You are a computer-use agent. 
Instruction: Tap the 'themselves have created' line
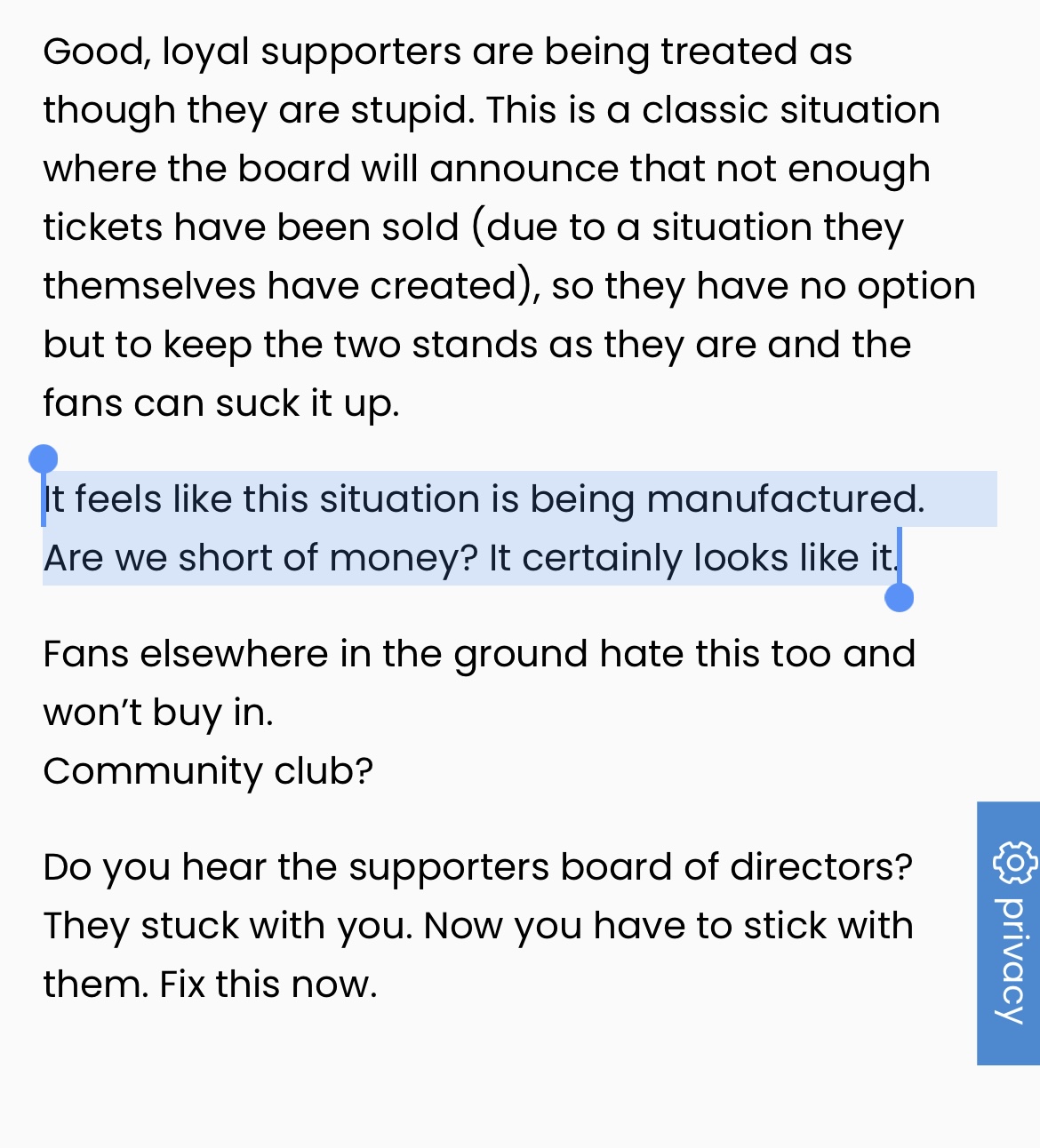point(509,286)
